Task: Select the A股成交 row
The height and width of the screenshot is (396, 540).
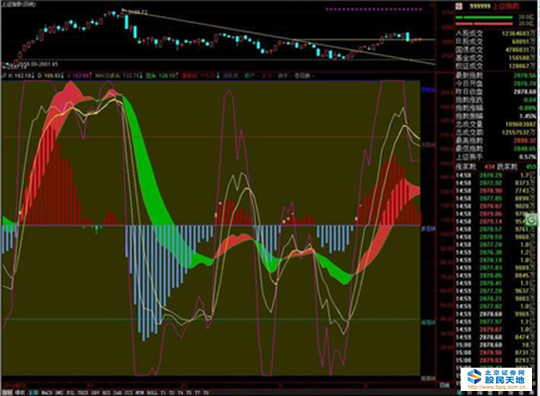Action: [496, 33]
